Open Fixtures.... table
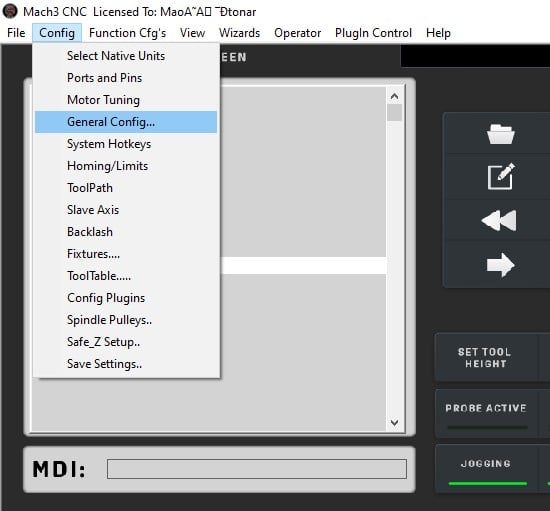This screenshot has height=511, width=550. 126,254
